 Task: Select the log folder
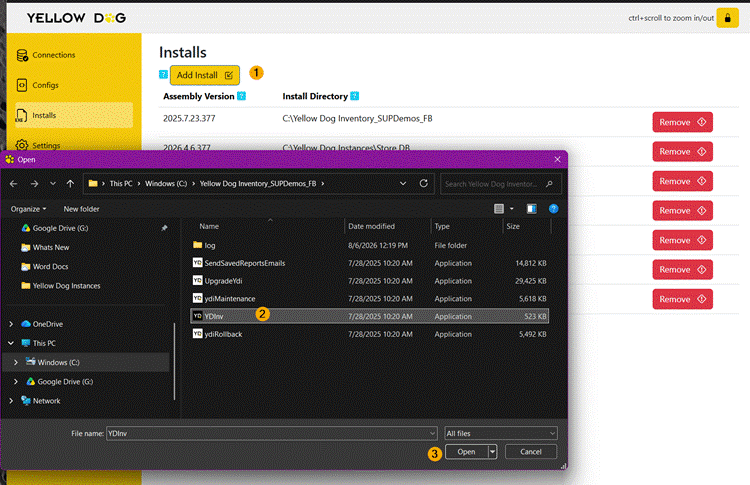coord(369,245)
